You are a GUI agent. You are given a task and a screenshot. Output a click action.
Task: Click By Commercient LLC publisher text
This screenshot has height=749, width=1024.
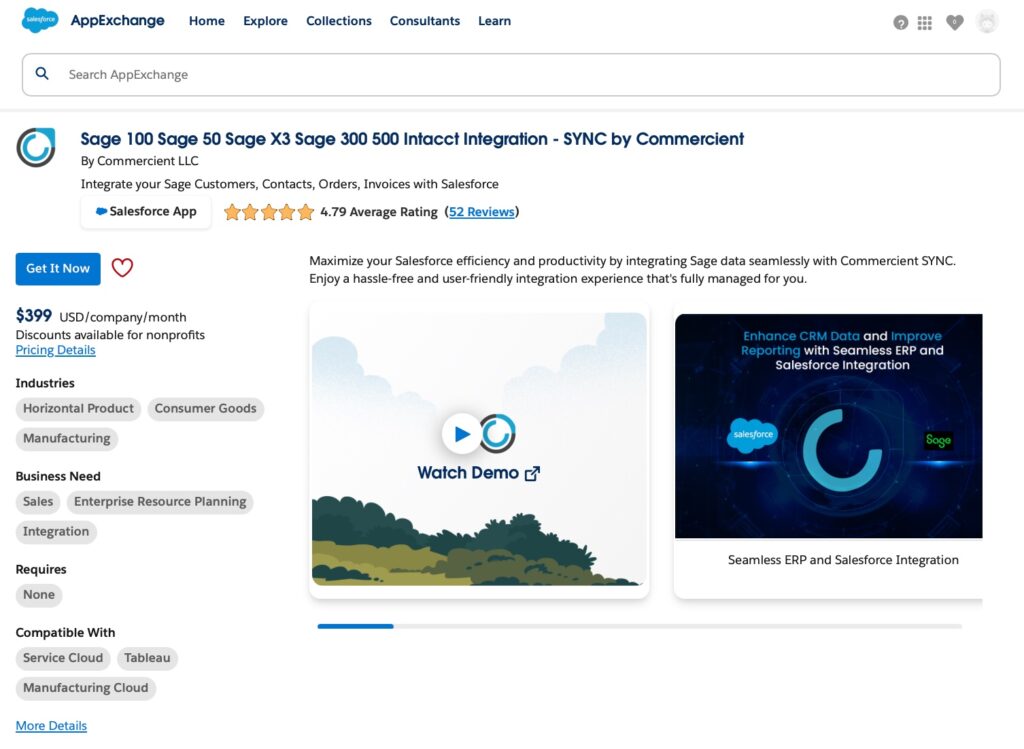point(140,161)
